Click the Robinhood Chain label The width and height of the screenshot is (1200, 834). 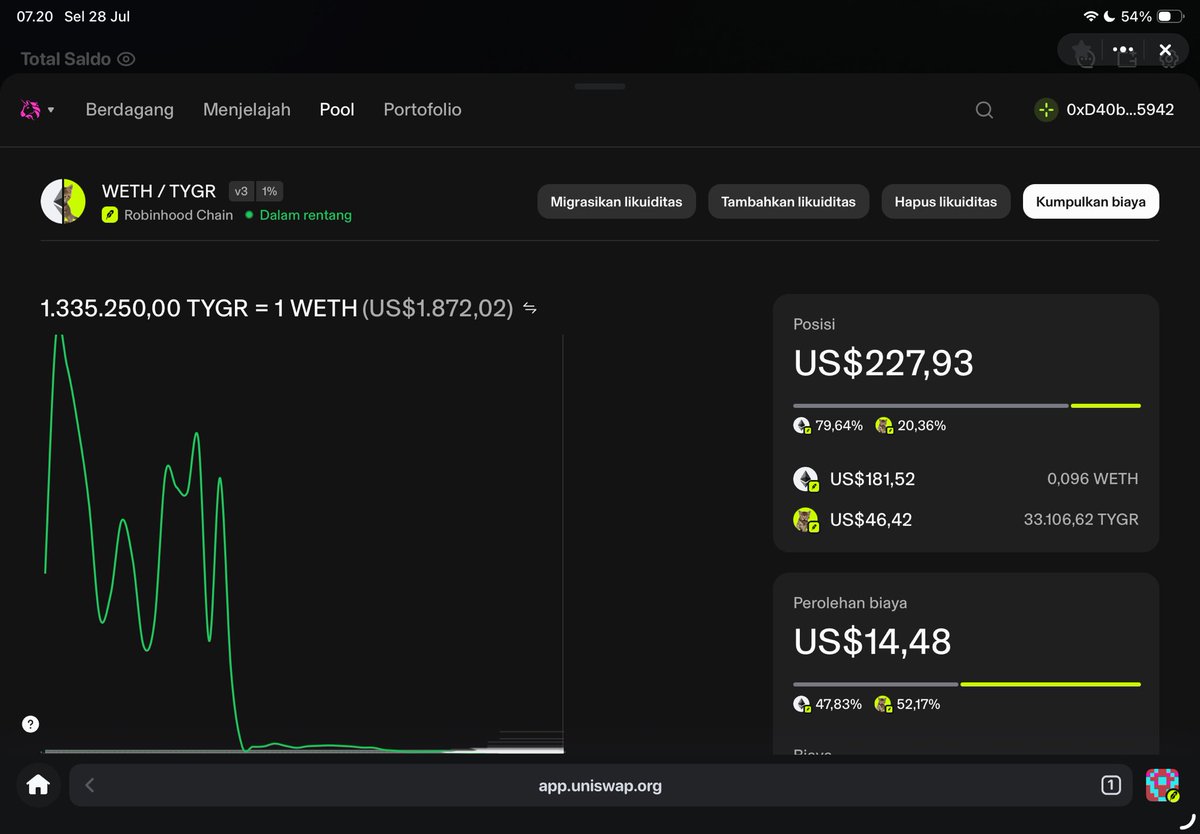point(179,215)
